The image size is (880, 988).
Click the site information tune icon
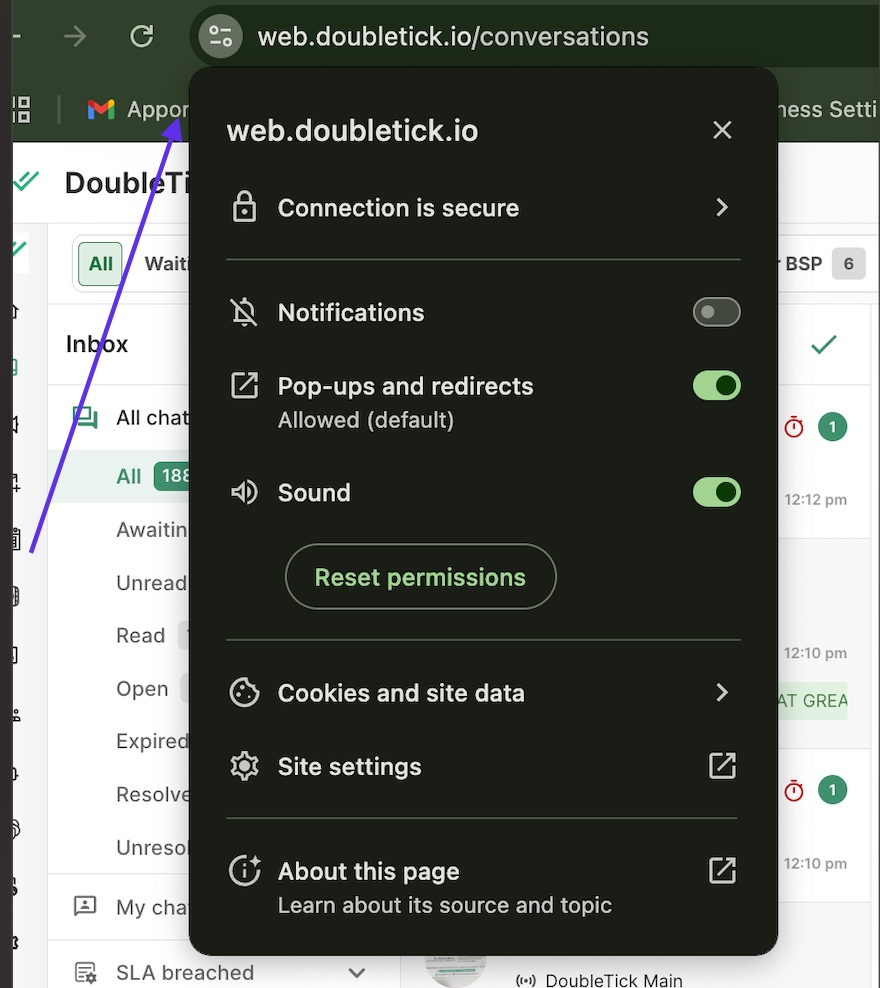(x=220, y=37)
